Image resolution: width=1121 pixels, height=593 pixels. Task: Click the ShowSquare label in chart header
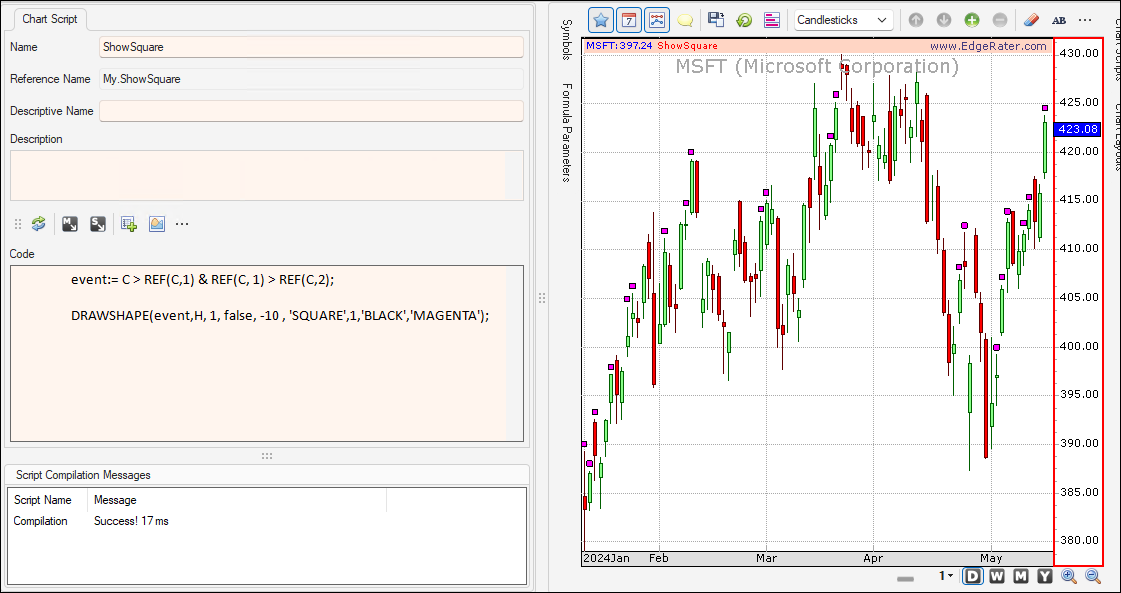688,46
